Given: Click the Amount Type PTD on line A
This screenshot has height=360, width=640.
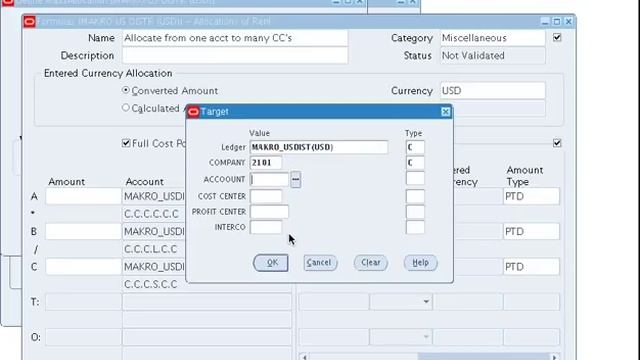Looking at the screenshot, I should (531, 196).
